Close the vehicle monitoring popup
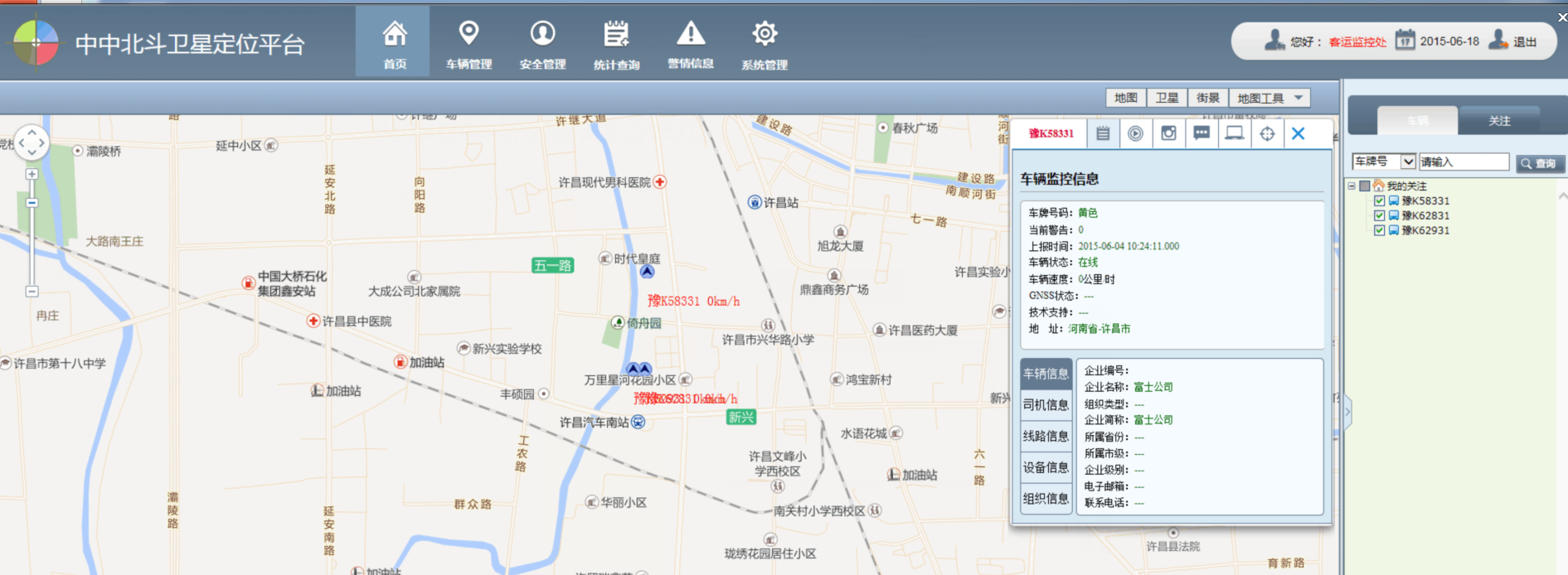 (1299, 133)
